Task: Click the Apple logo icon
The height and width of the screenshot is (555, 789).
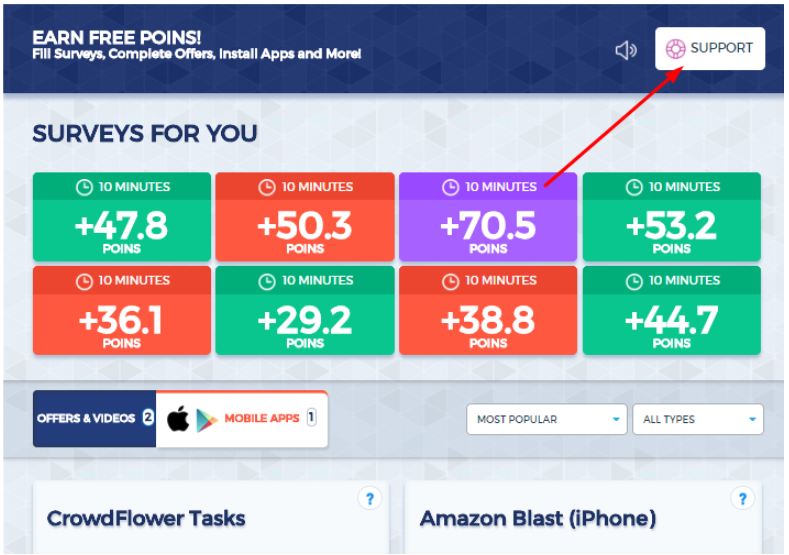Action: [x=178, y=419]
